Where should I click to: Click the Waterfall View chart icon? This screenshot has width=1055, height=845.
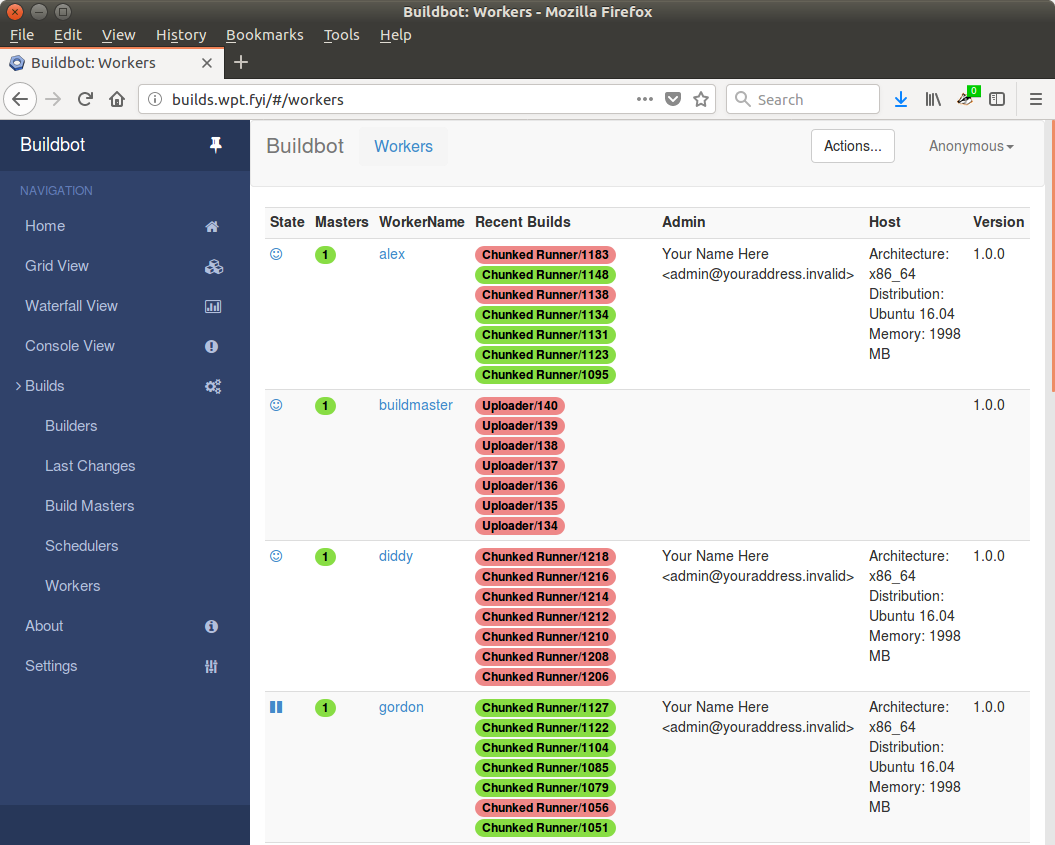212,306
